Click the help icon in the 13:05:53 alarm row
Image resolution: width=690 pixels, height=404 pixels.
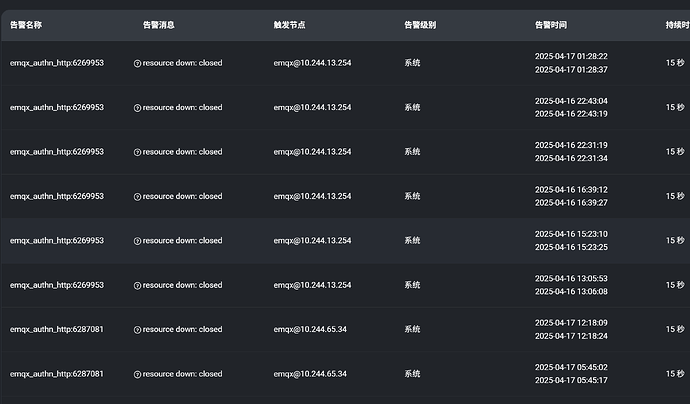(x=137, y=286)
